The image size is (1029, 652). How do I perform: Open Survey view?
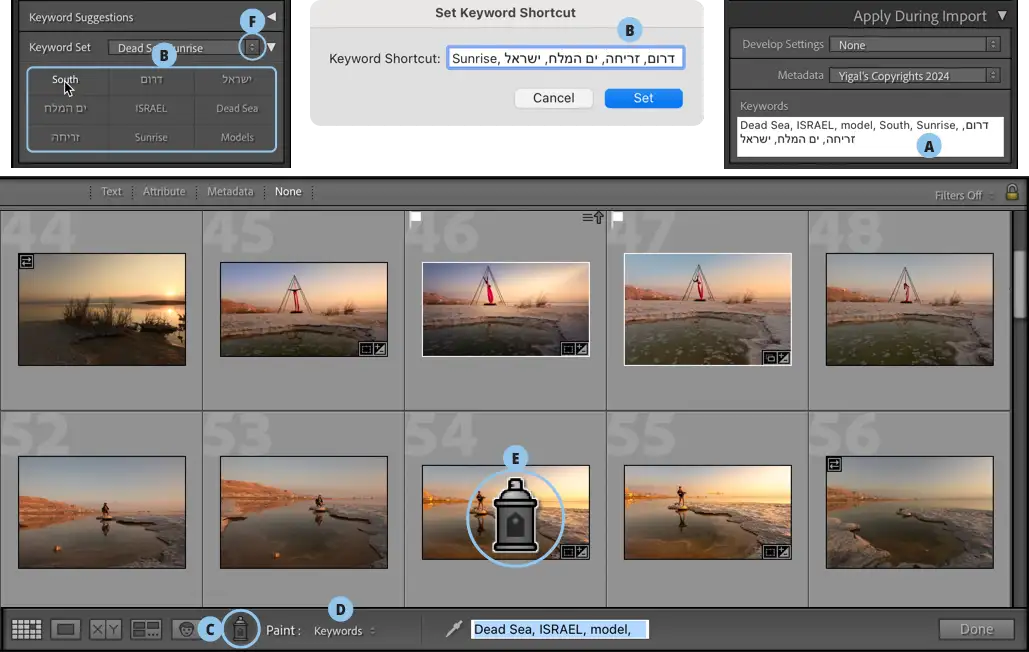tap(146, 629)
